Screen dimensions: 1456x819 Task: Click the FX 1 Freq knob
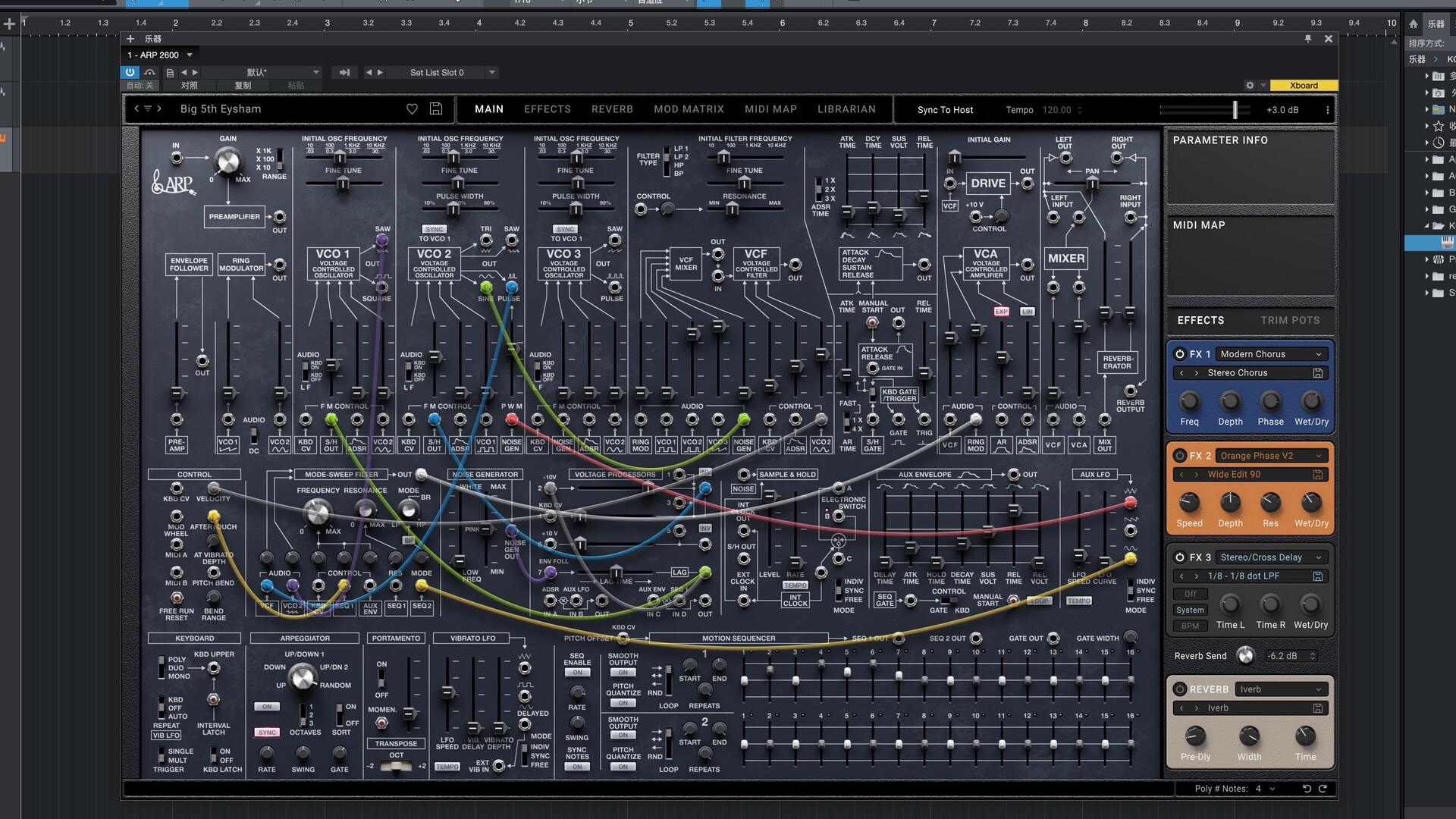(1189, 401)
